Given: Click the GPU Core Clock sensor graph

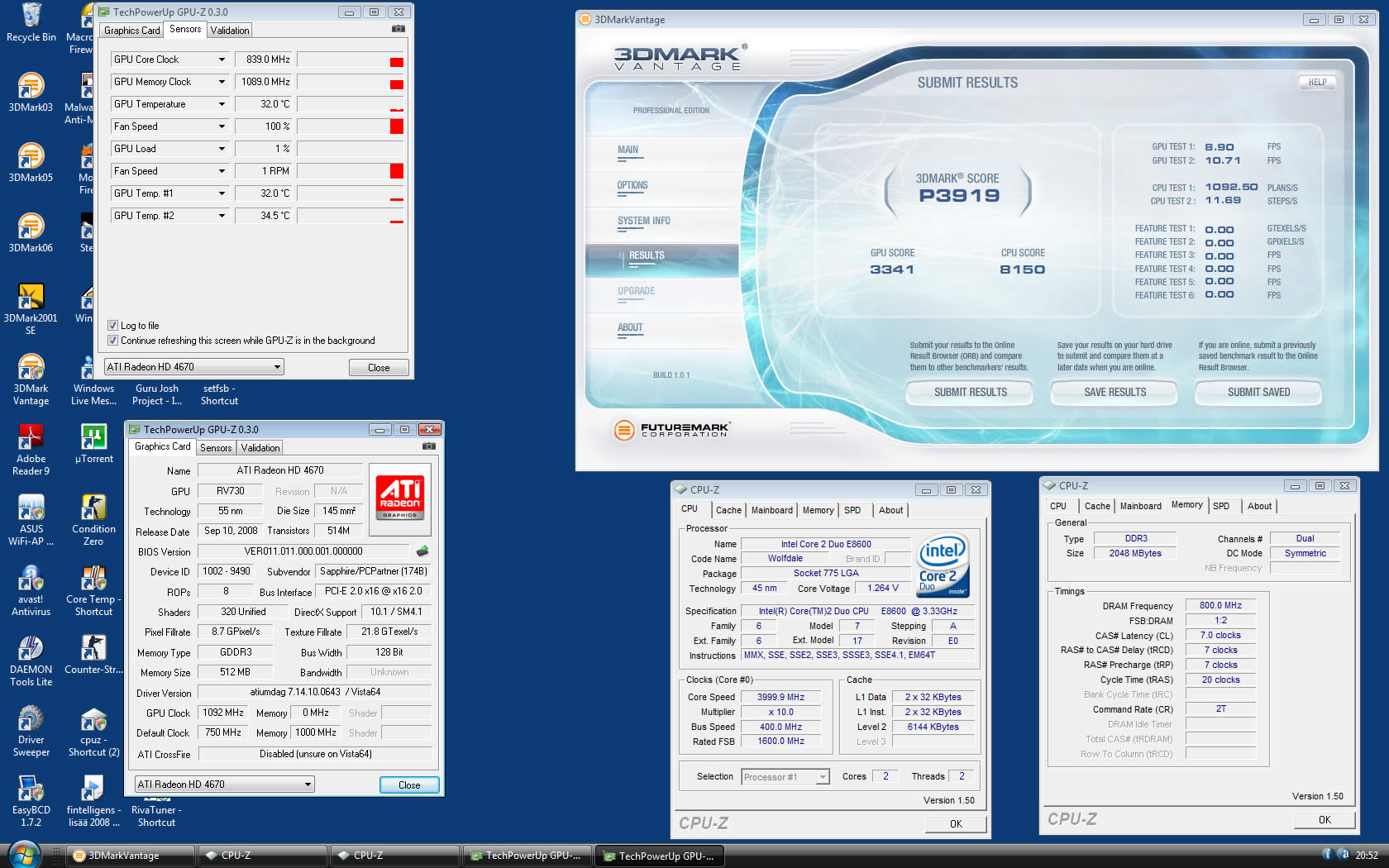Looking at the screenshot, I should tap(351, 60).
